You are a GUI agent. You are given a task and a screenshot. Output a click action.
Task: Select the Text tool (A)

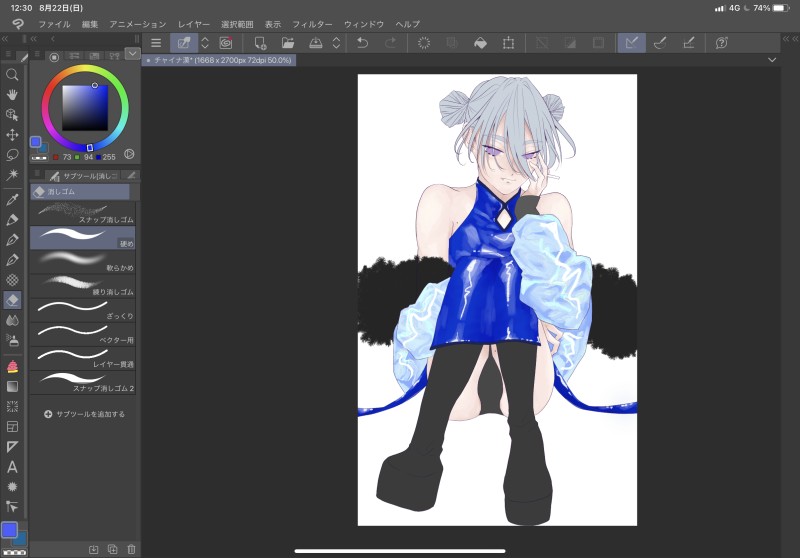[12, 467]
